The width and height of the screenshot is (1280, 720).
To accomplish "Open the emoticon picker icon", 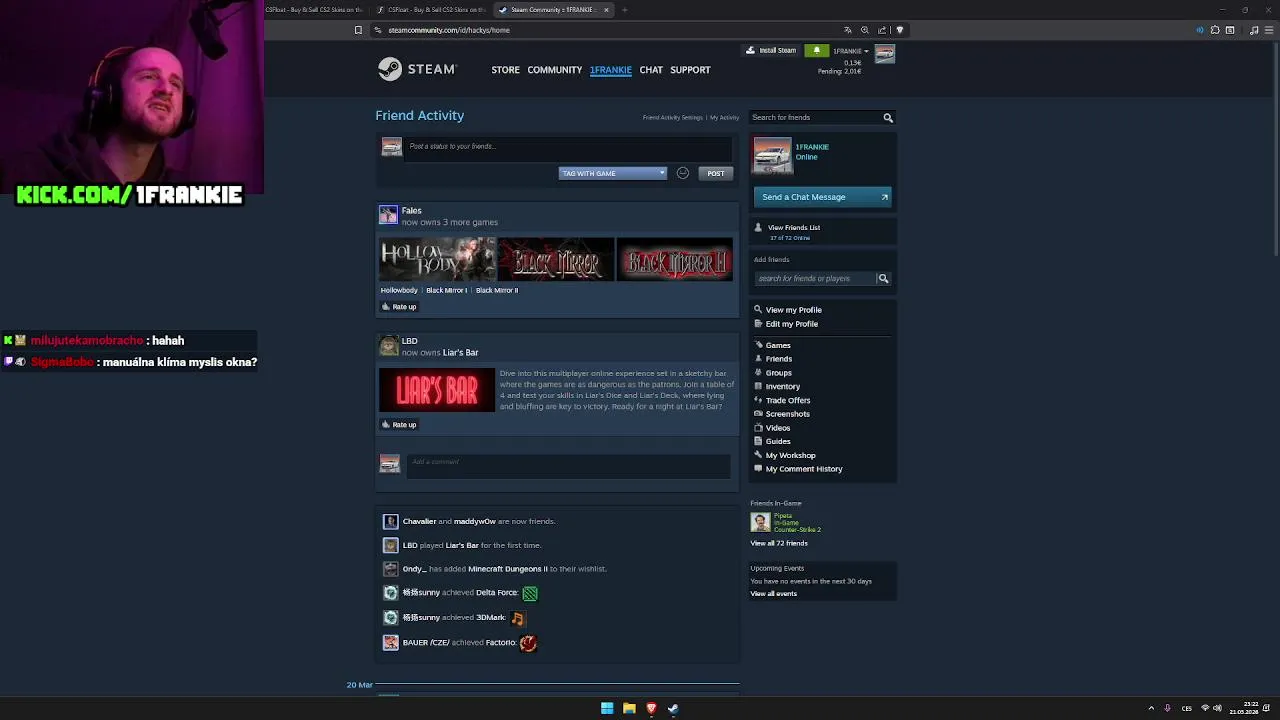I will tap(682, 173).
